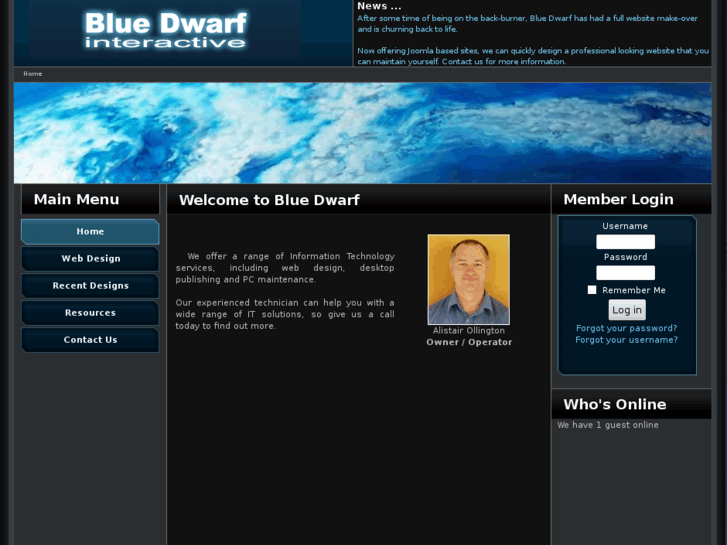Open the Web Design menu item
Viewport: 727px width, 545px height.
point(90,258)
